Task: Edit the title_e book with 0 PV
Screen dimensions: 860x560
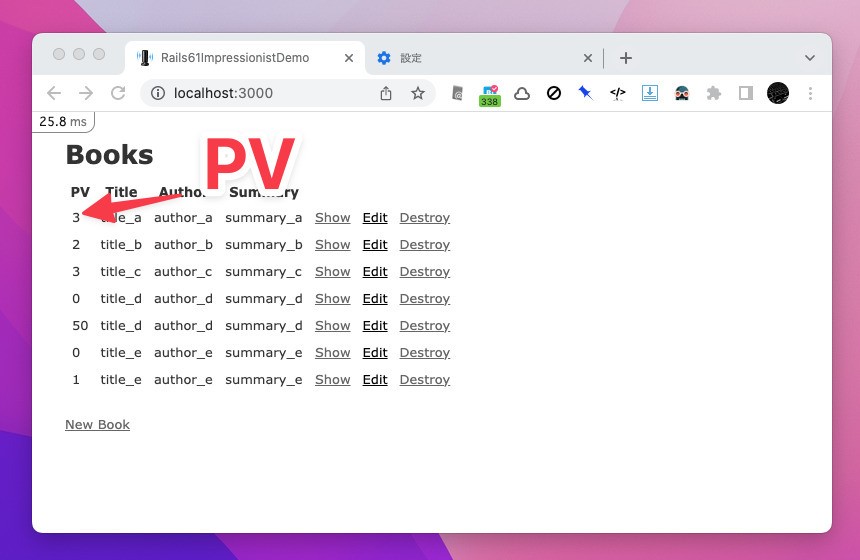Action: [375, 352]
